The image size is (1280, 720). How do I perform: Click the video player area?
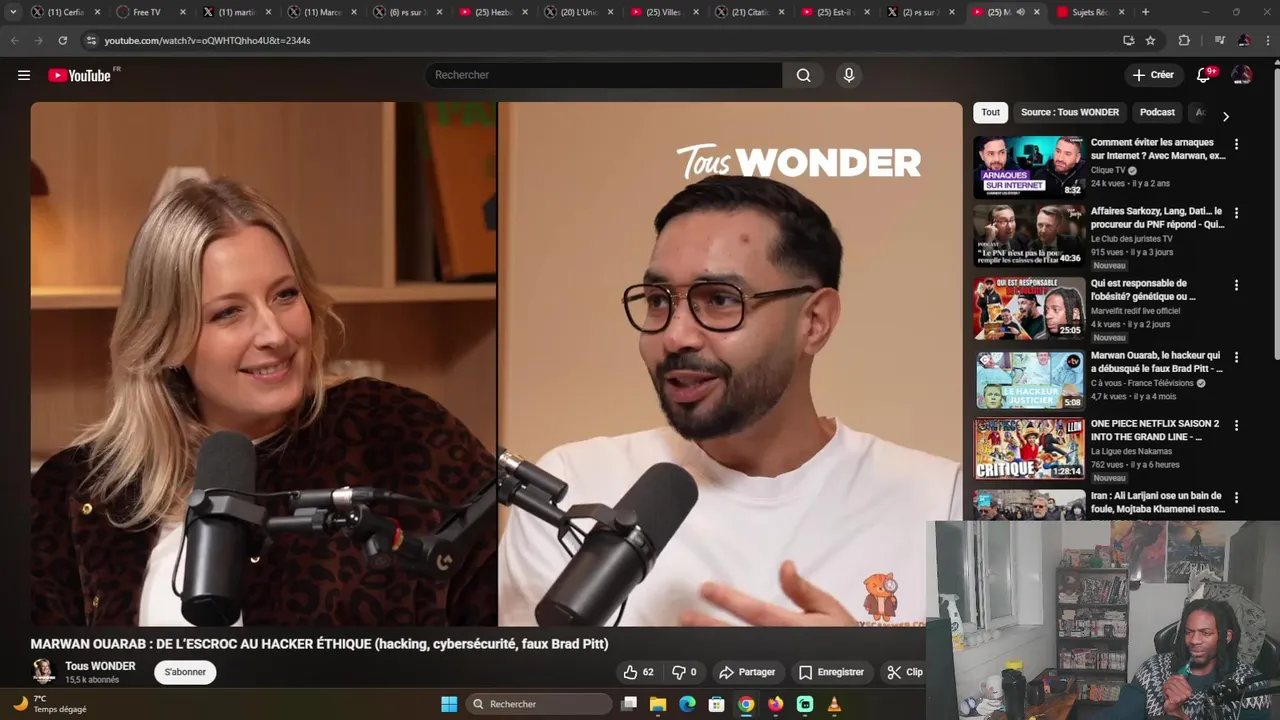point(496,364)
